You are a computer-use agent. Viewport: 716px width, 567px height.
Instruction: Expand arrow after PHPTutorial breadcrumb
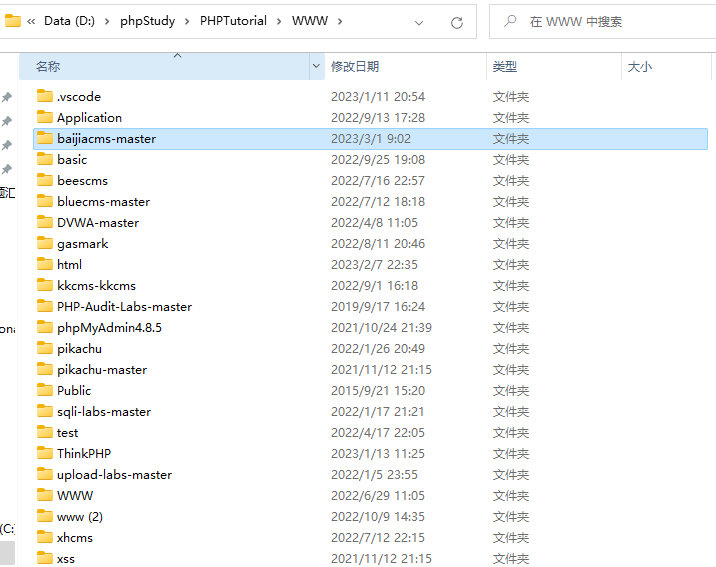(279, 21)
